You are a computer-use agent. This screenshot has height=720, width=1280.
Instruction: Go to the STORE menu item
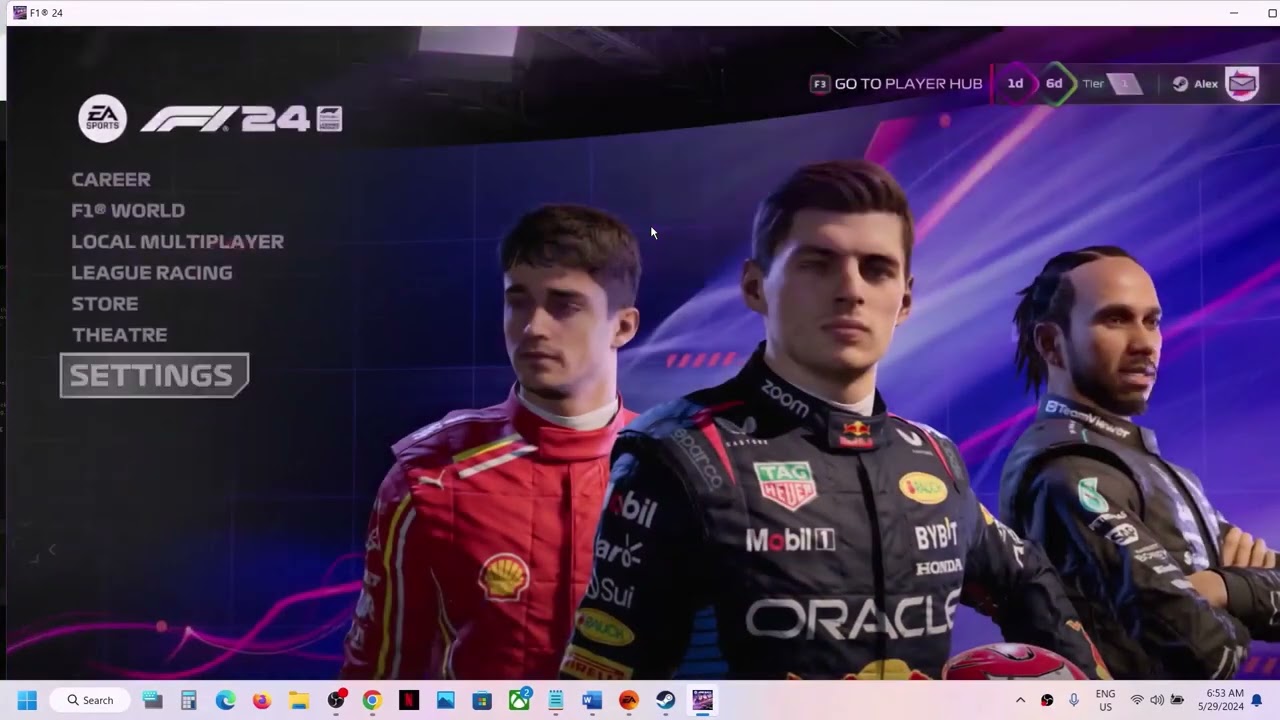click(105, 304)
